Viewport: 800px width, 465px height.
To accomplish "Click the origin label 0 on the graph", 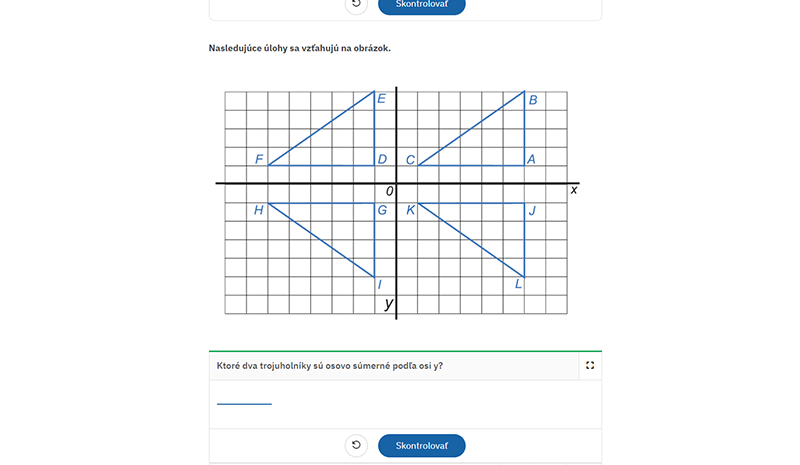I will (389, 191).
